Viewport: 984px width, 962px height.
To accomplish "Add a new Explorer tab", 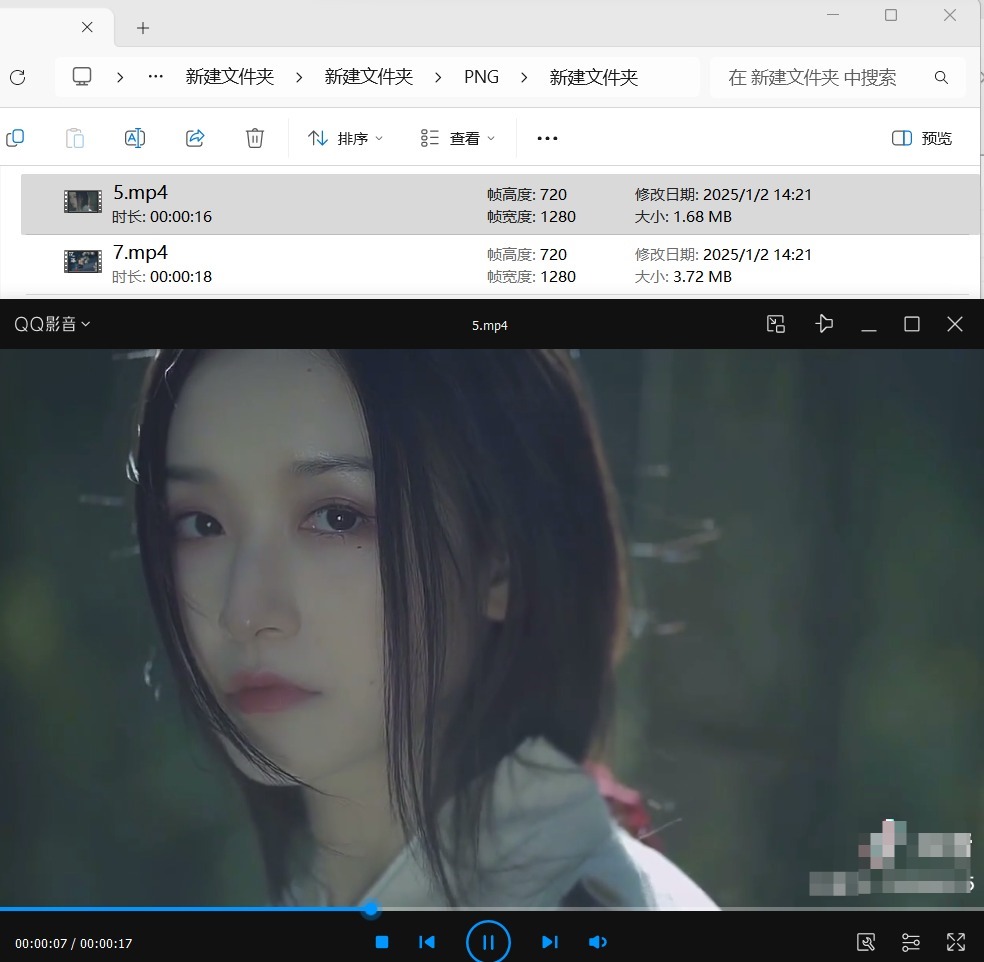I will [143, 28].
